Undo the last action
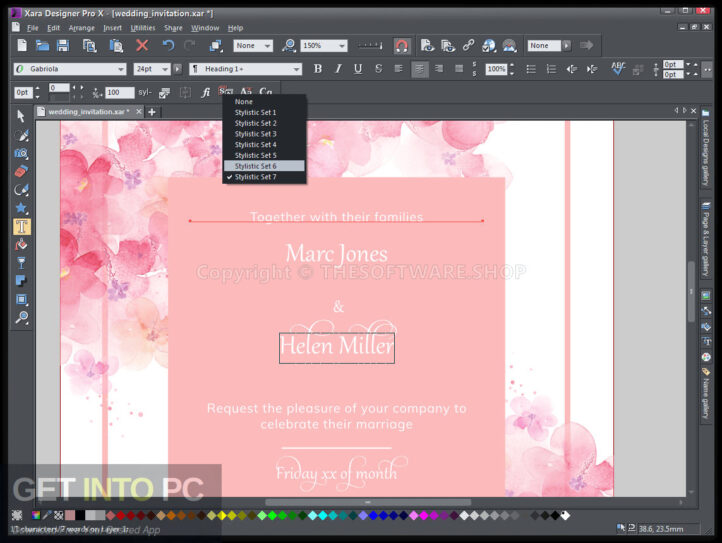This screenshot has height=543, width=722. pyautogui.click(x=168, y=45)
